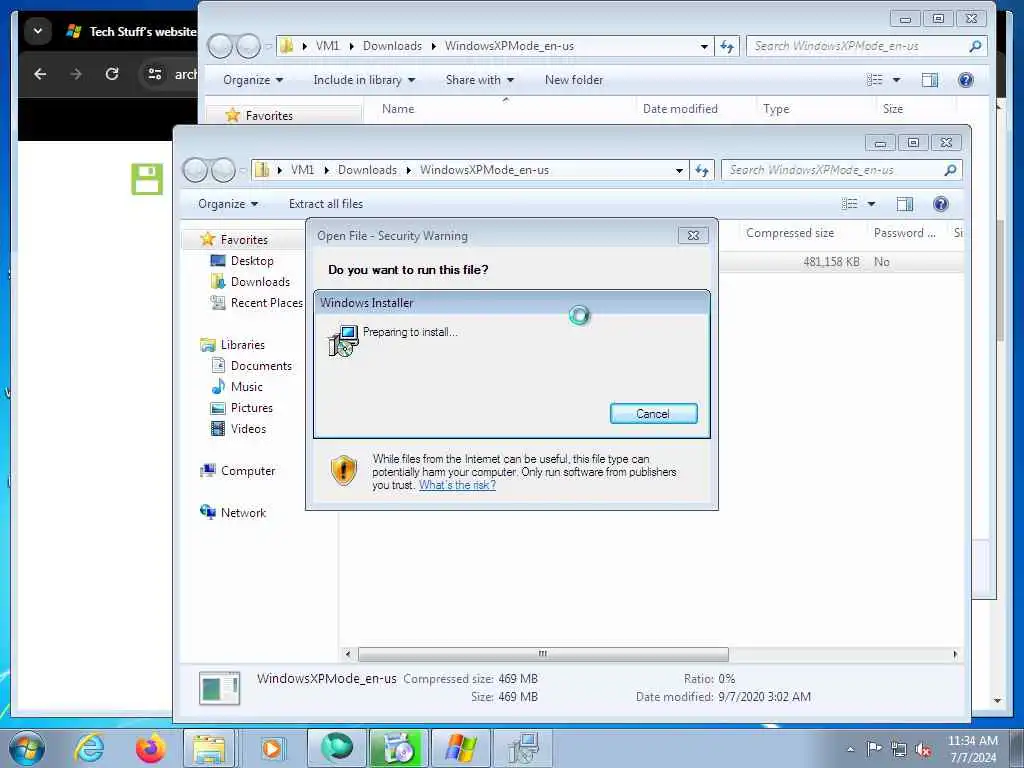Image resolution: width=1024 pixels, height=768 pixels.
Task: Sort by Type column in back window
Action: pyautogui.click(x=776, y=109)
